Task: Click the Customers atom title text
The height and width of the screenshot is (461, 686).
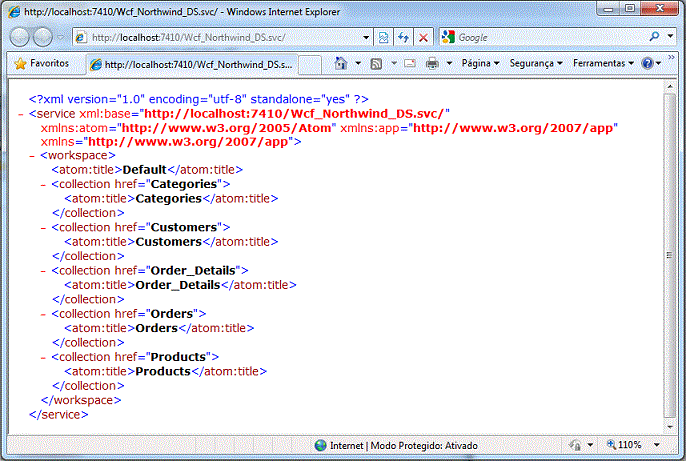Action: pos(168,242)
